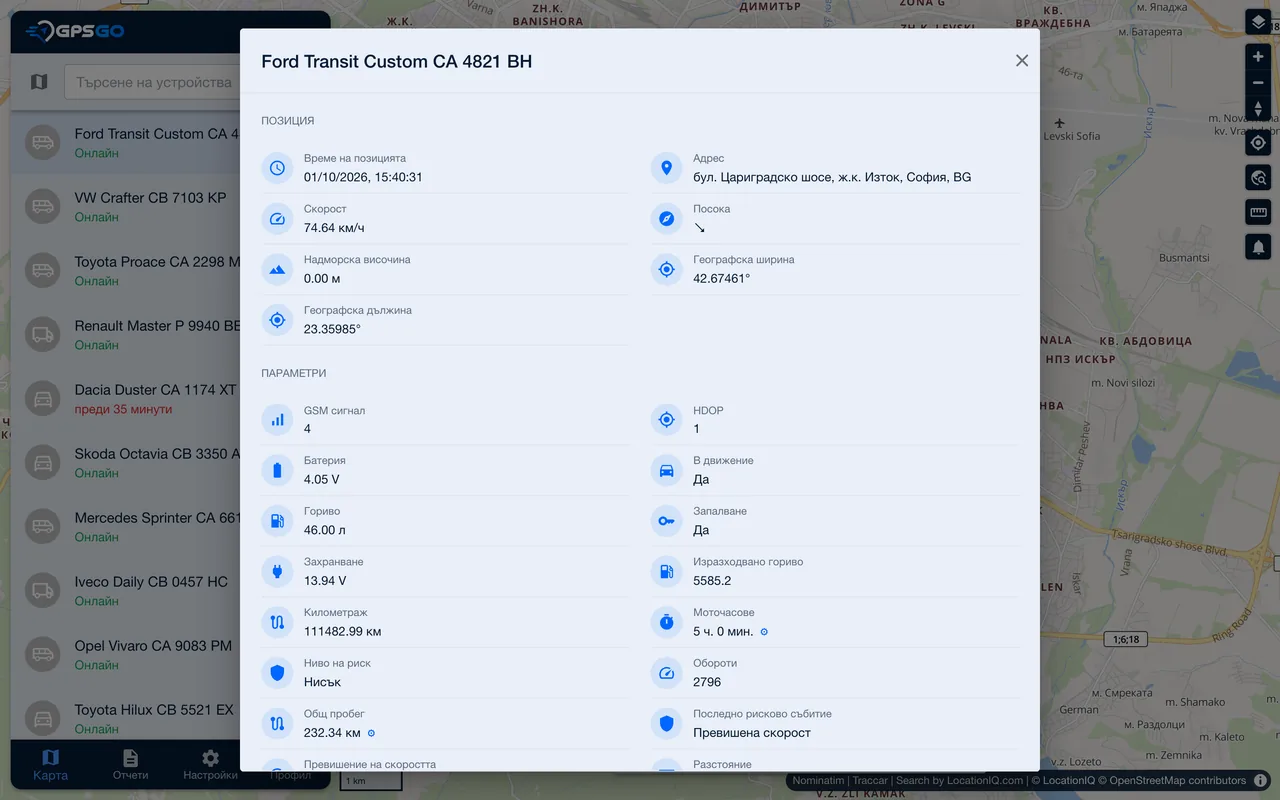Open the notifications bell
The height and width of the screenshot is (800, 1280).
(1258, 246)
